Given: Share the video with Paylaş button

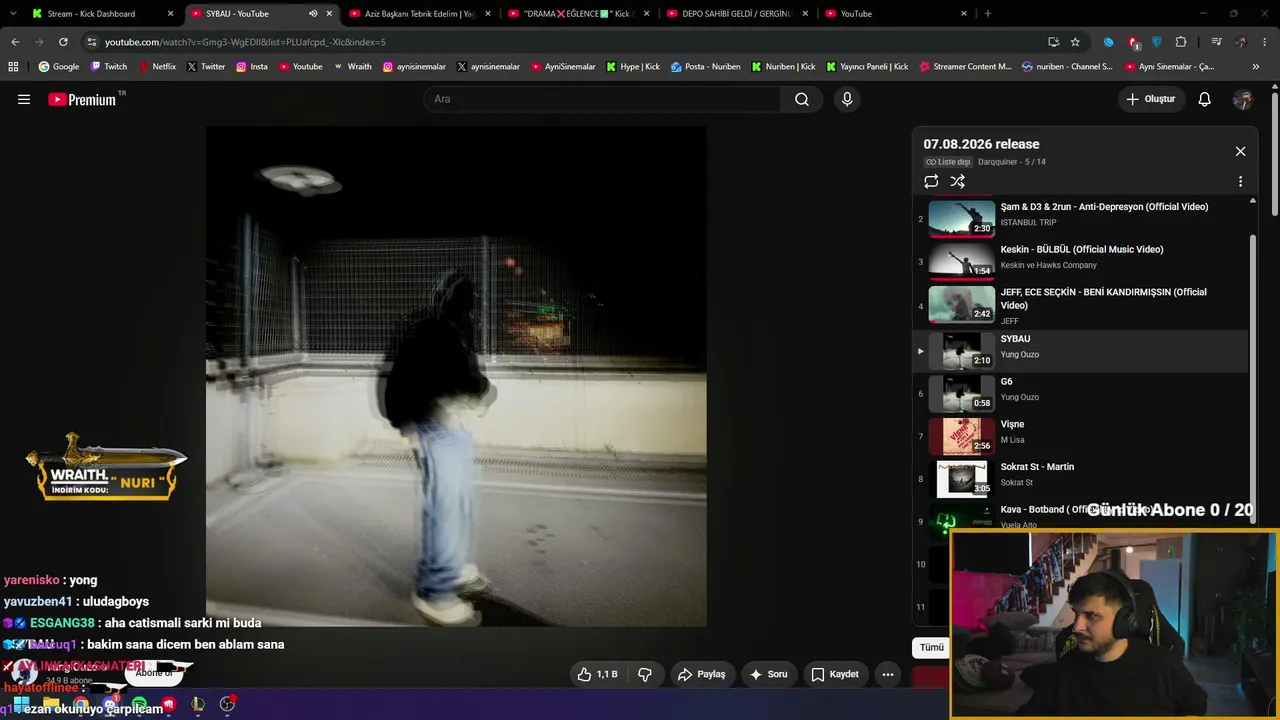Looking at the screenshot, I should [x=701, y=674].
